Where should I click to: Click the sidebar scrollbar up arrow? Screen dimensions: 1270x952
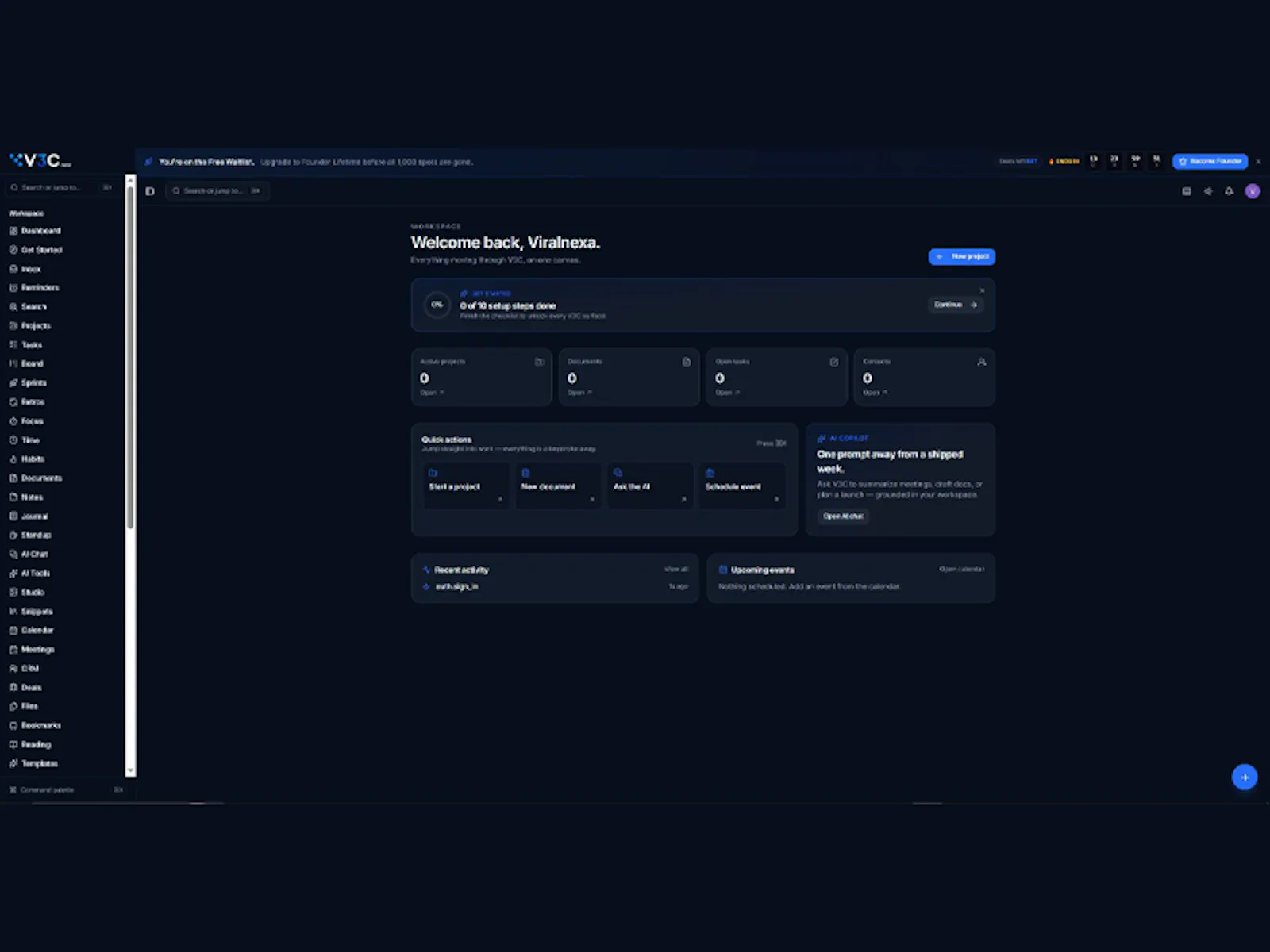click(130, 180)
